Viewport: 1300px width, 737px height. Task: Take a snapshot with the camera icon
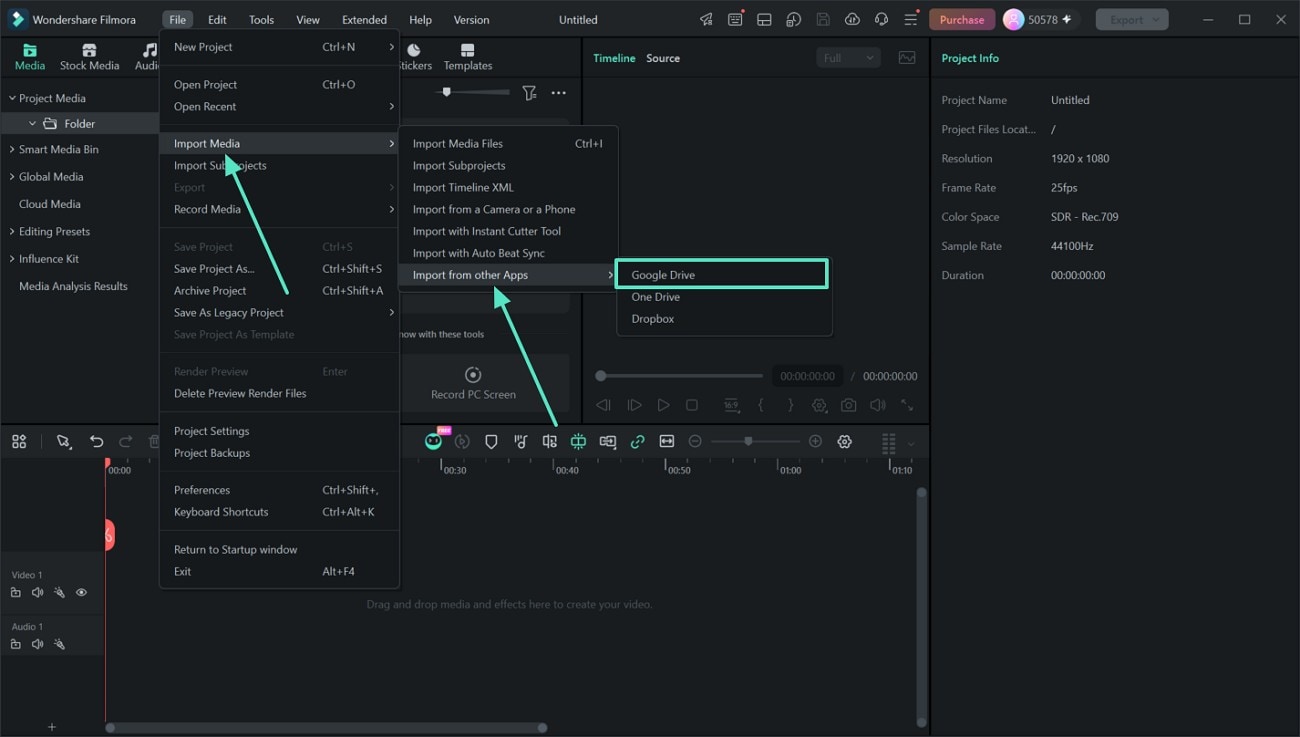click(x=848, y=405)
